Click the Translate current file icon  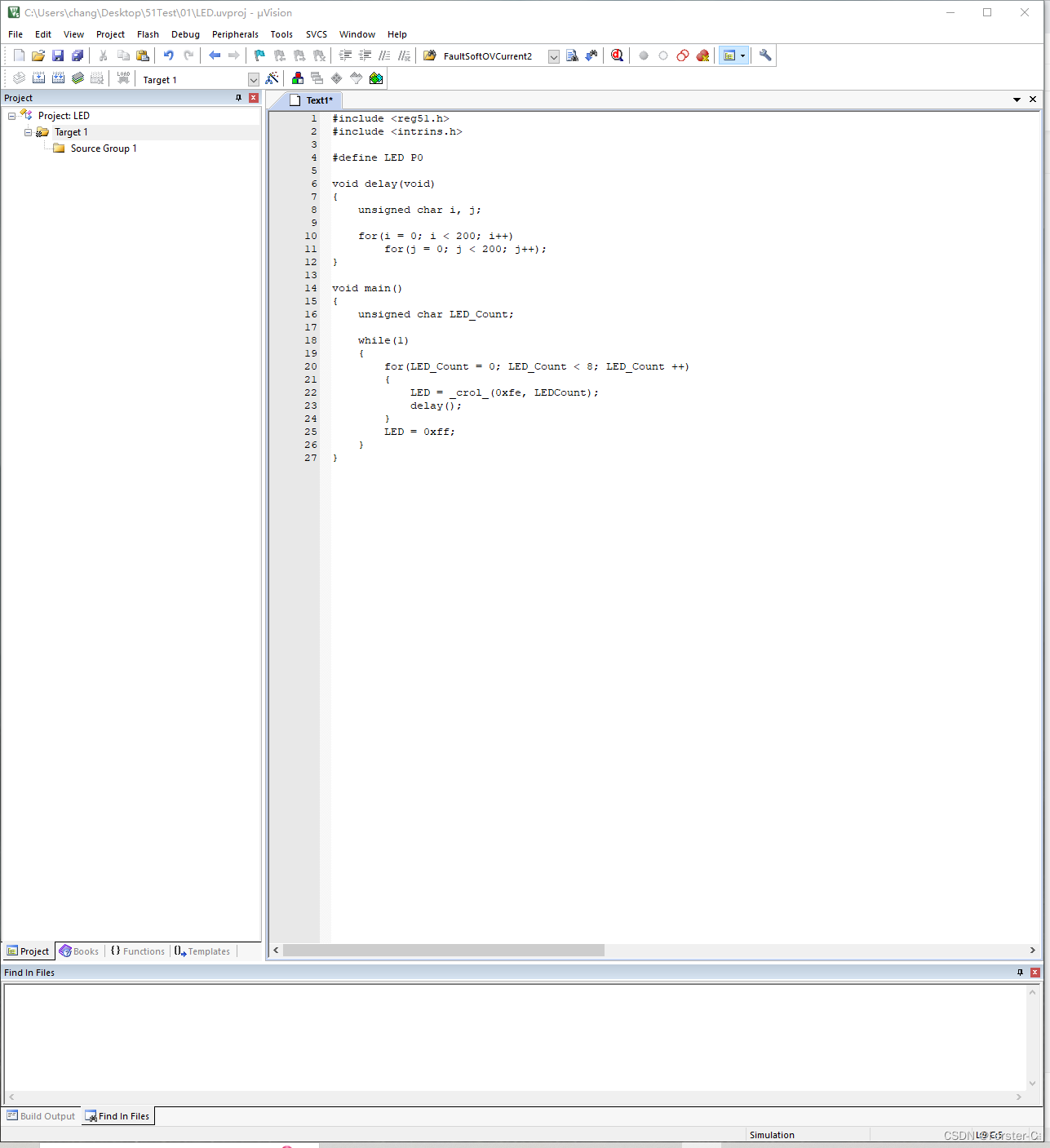pyautogui.click(x=19, y=78)
